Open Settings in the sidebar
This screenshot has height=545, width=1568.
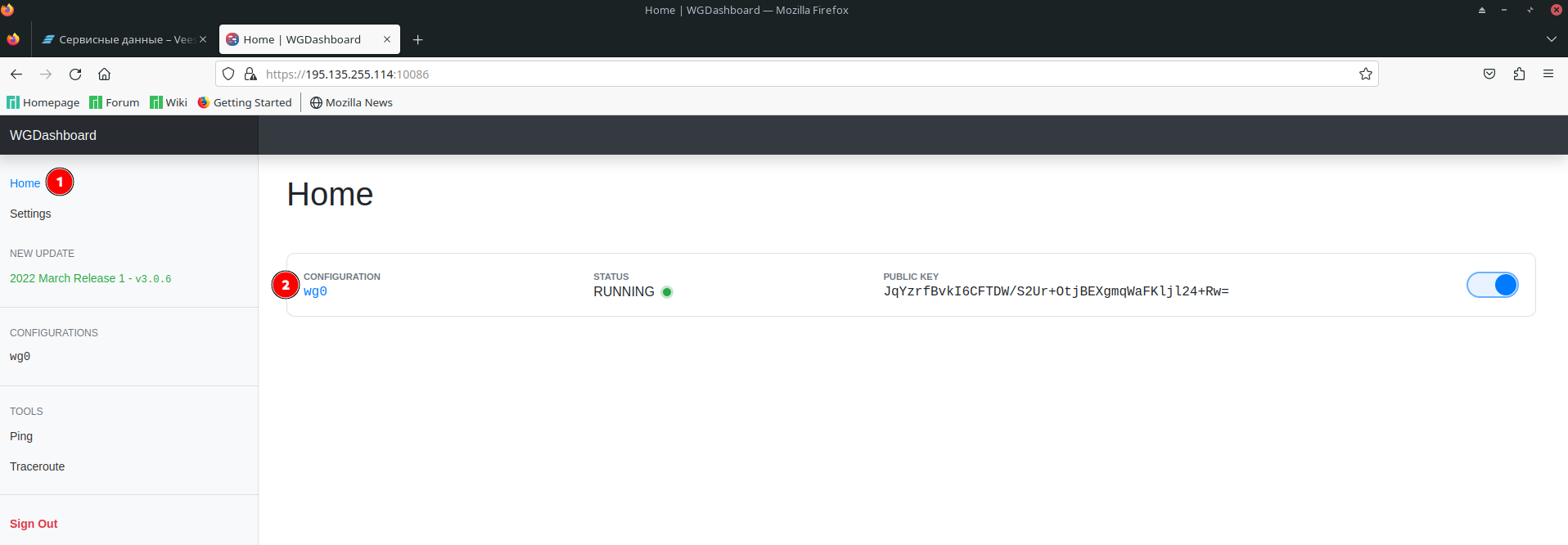tap(30, 214)
